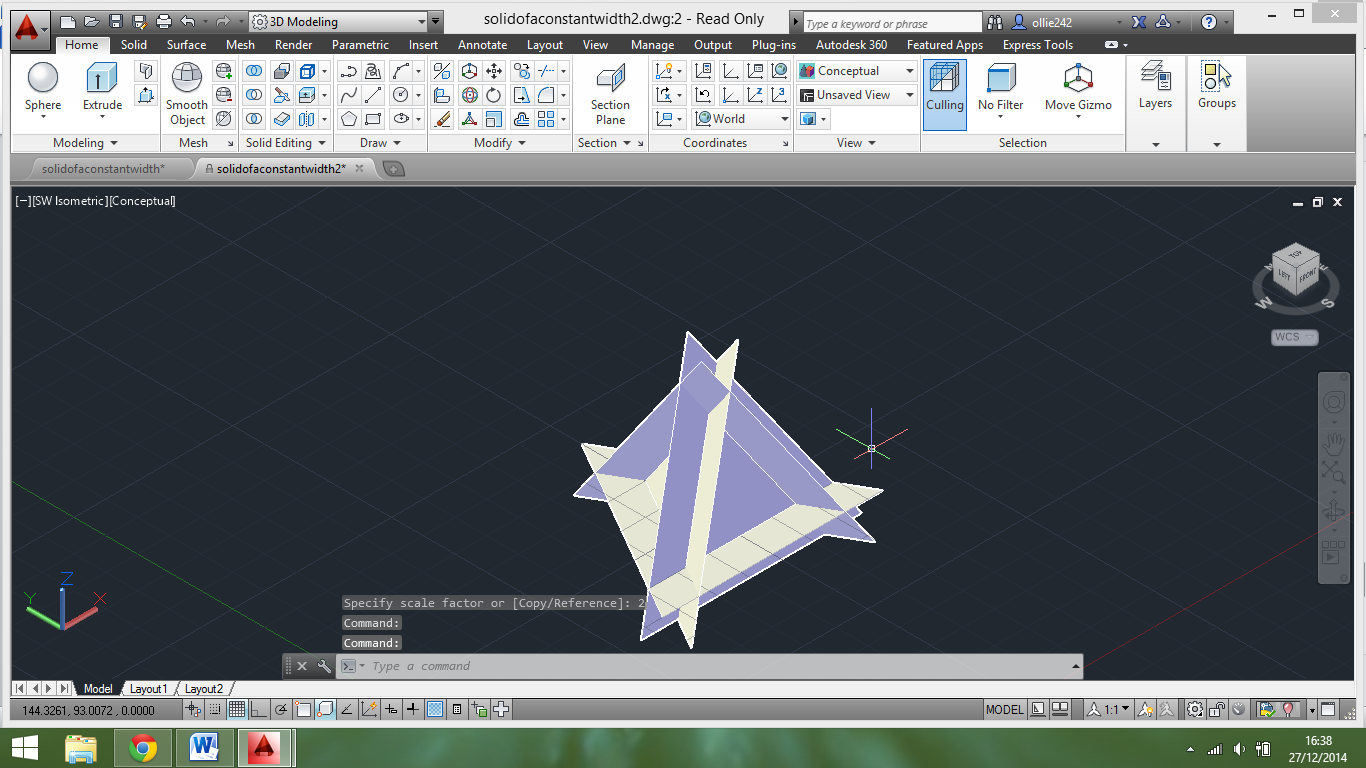Image resolution: width=1366 pixels, height=768 pixels.
Task: Switch to the Solid ribbon tab
Action: 134,45
